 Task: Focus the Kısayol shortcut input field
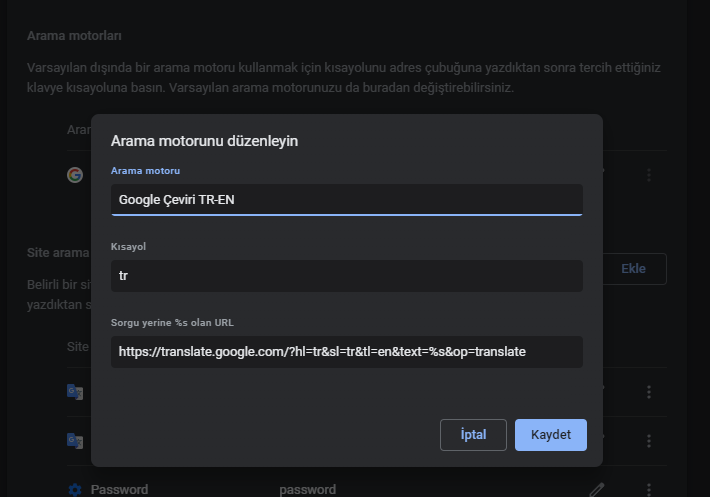(x=347, y=276)
